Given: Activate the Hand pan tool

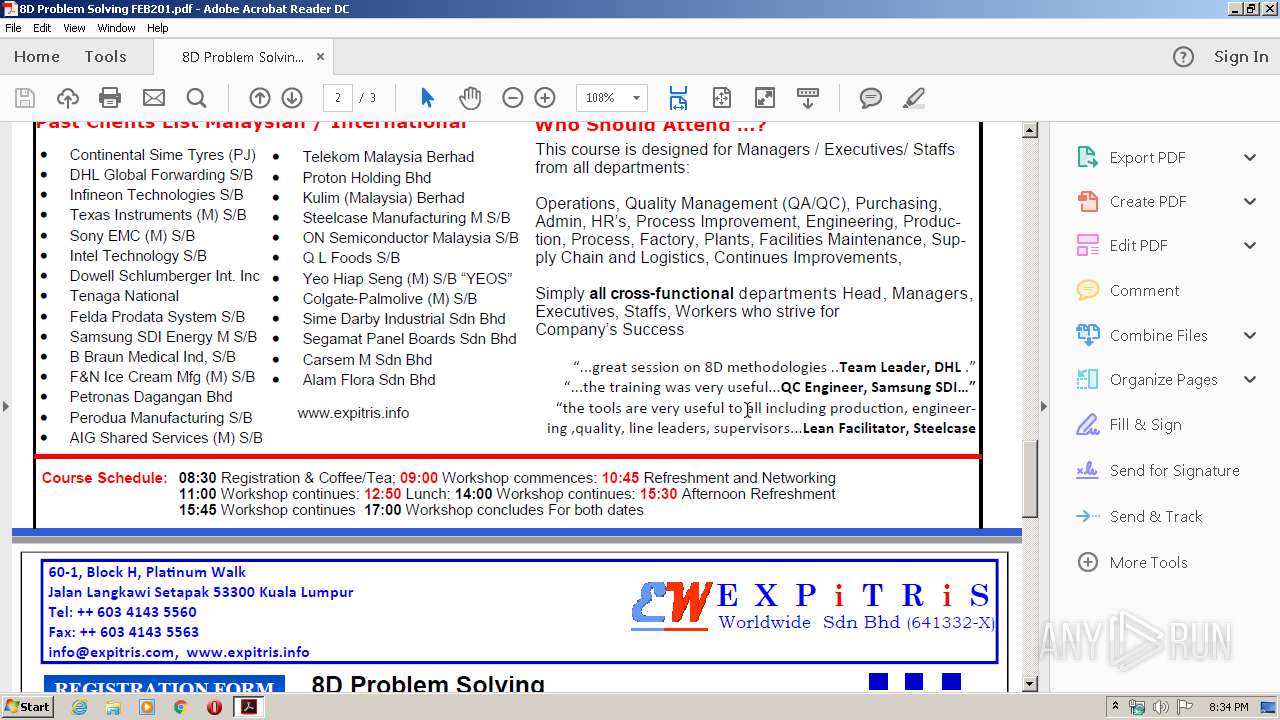Looking at the screenshot, I should 470,98.
